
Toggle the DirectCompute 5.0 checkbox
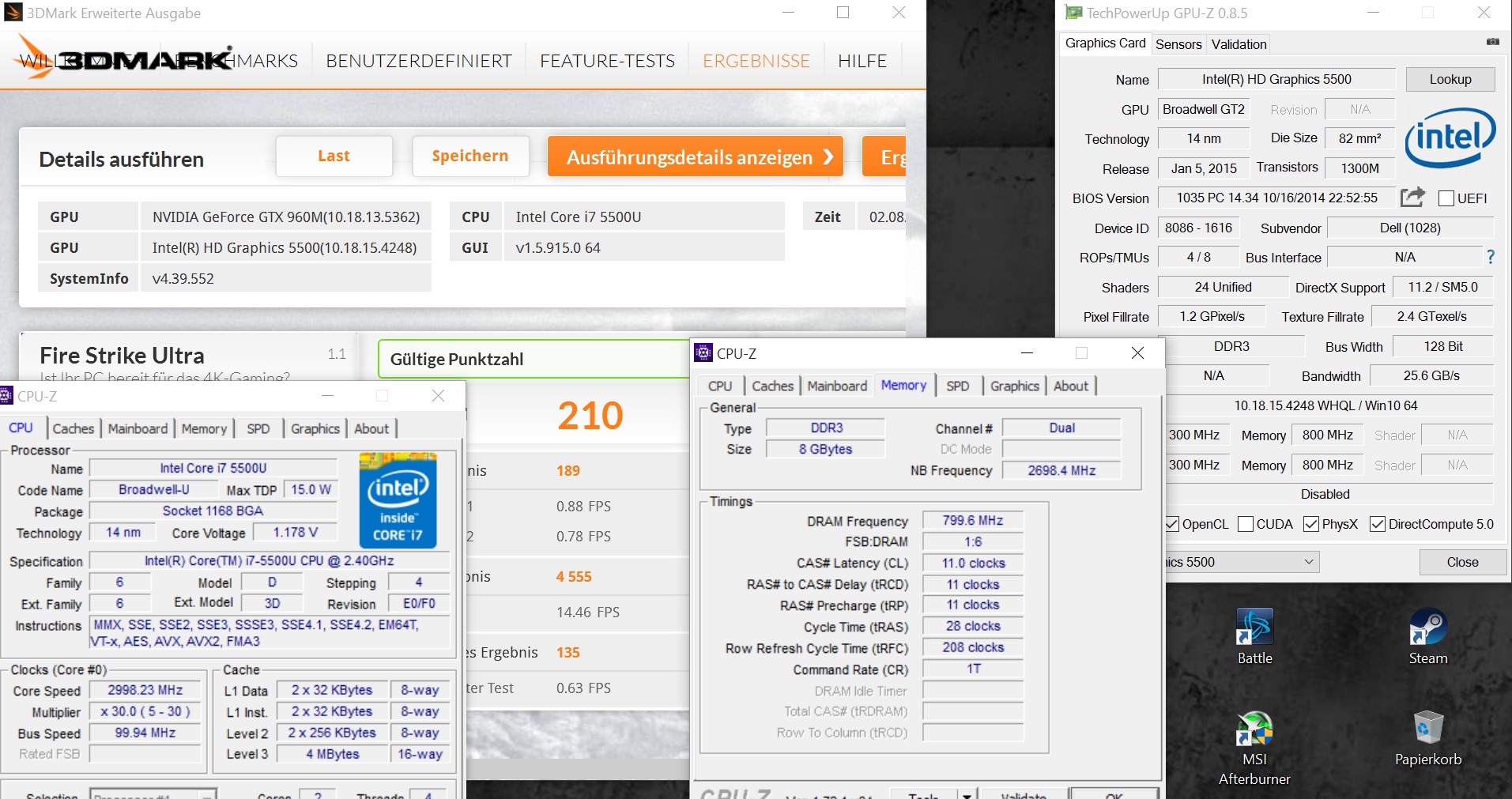(1377, 524)
